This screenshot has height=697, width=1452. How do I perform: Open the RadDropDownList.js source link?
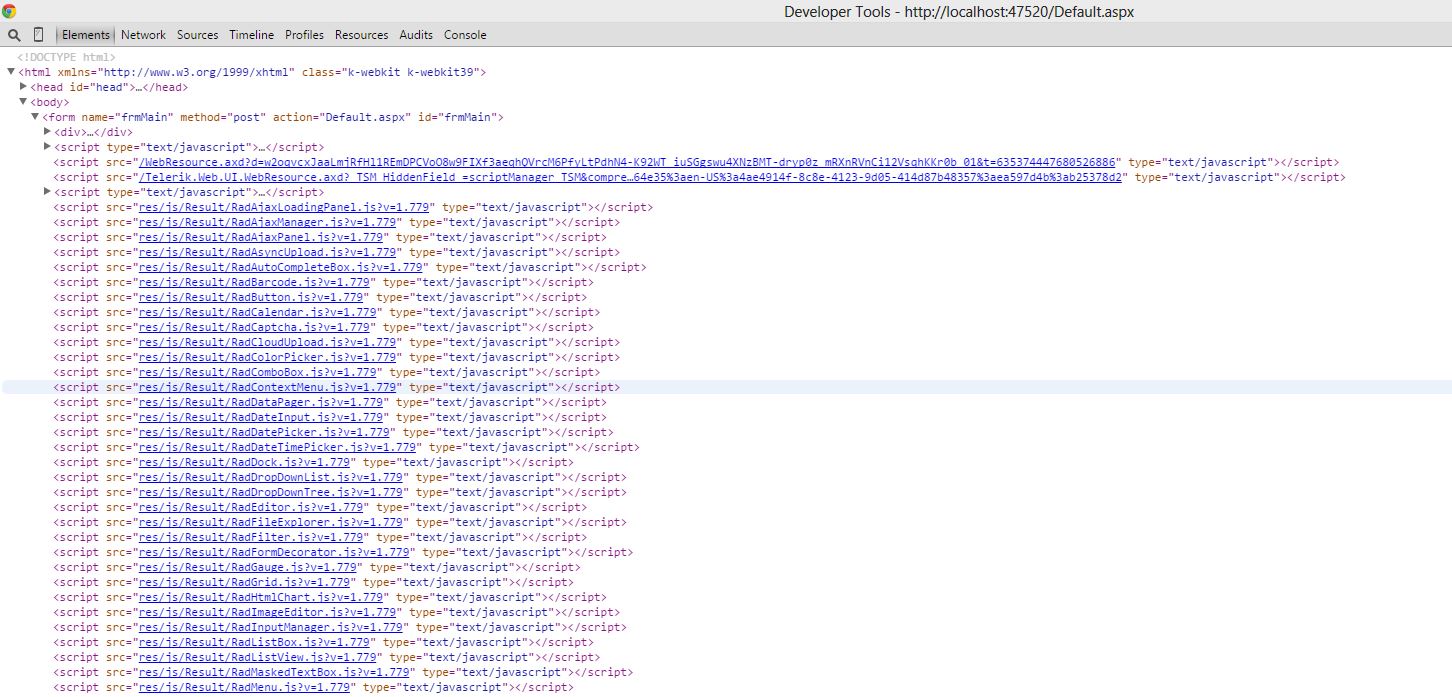tap(272, 477)
